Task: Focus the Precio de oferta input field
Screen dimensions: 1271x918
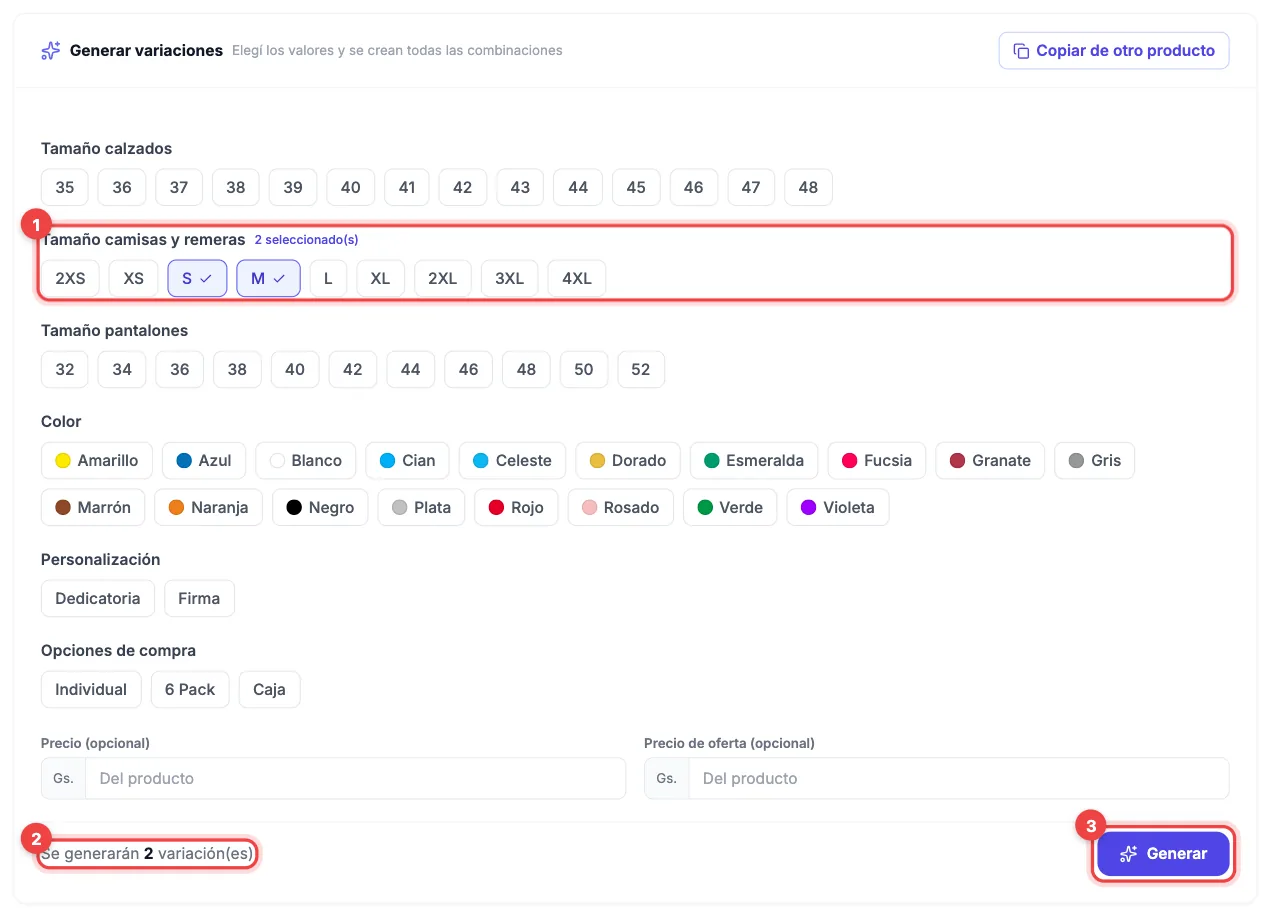Action: pos(958,779)
